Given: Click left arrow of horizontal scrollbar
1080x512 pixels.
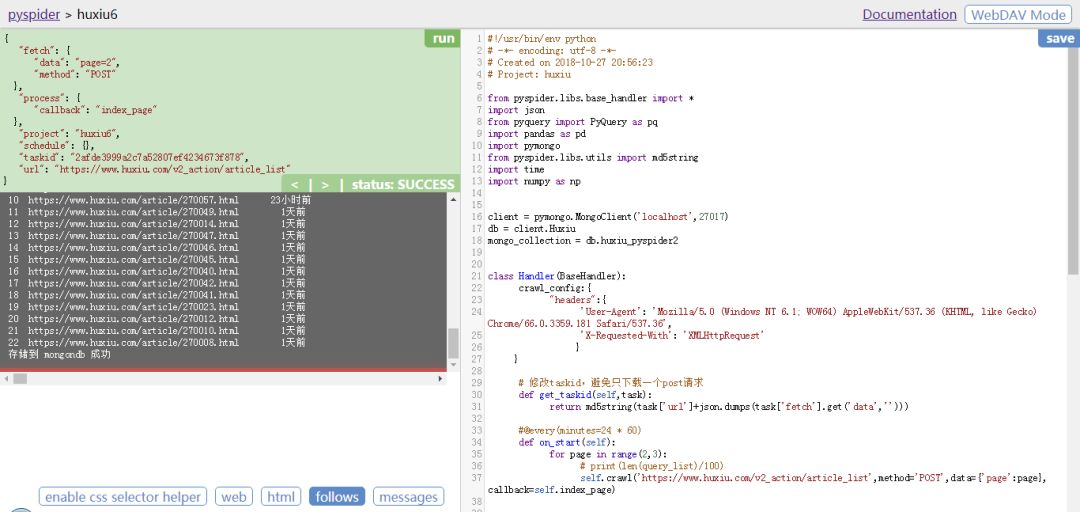Looking at the screenshot, I should tap(6, 378).
